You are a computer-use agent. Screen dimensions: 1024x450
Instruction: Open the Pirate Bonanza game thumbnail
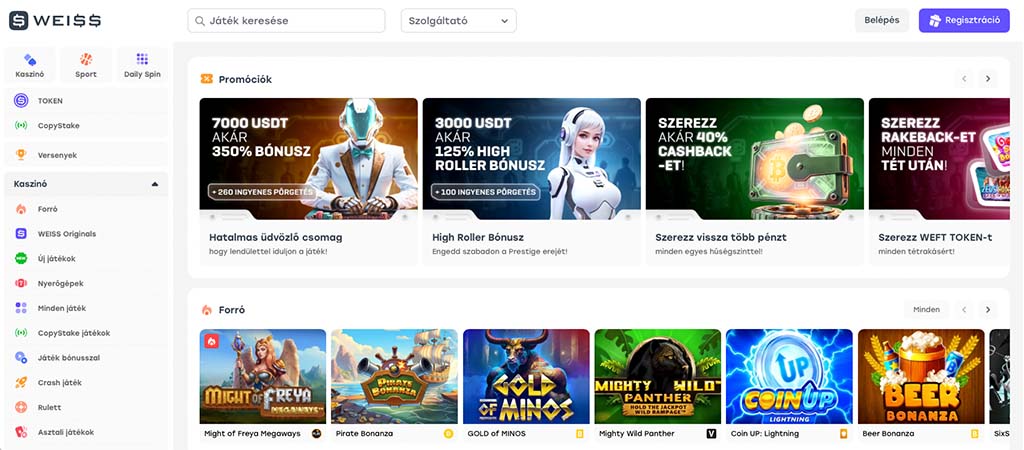coord(394,376)
